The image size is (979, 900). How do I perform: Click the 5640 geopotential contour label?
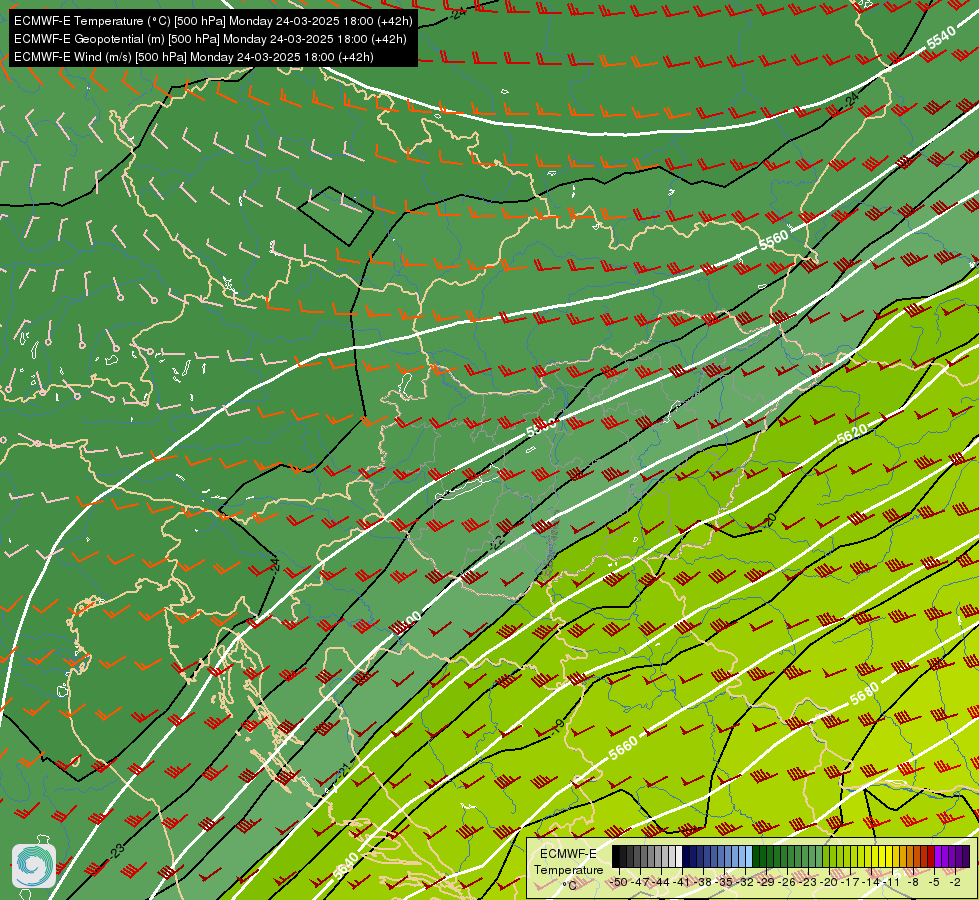345,866
